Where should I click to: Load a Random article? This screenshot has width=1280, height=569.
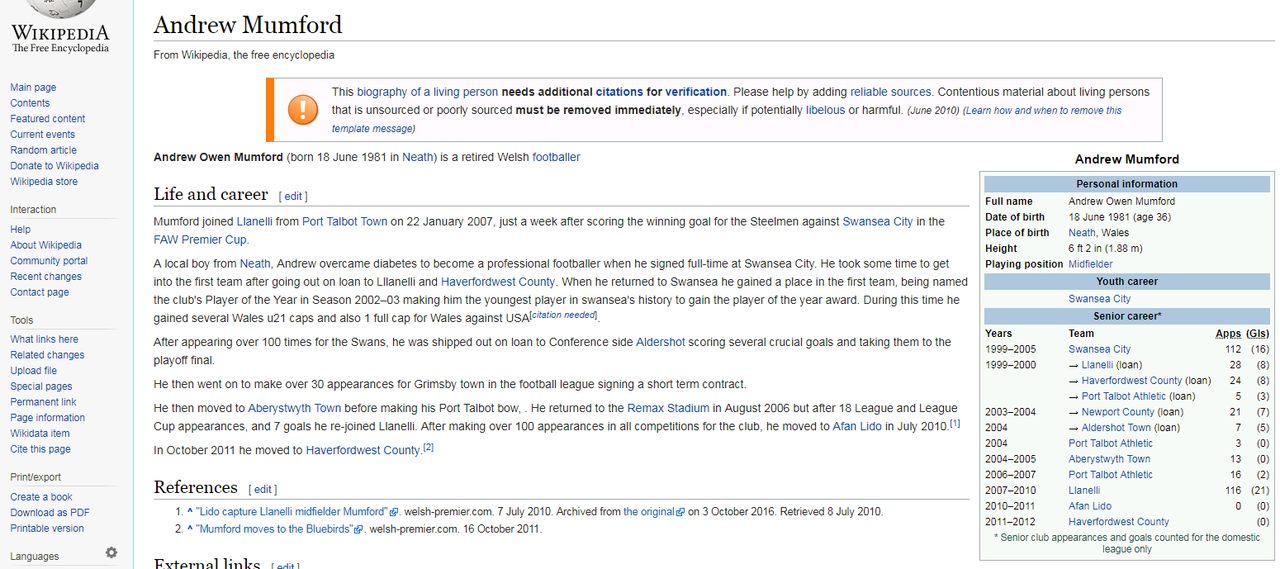[43, 150]
